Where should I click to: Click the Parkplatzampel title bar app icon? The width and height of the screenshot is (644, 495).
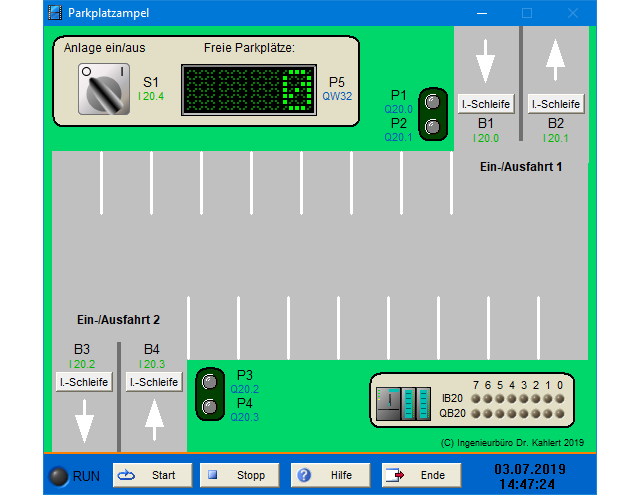point(55,13)
